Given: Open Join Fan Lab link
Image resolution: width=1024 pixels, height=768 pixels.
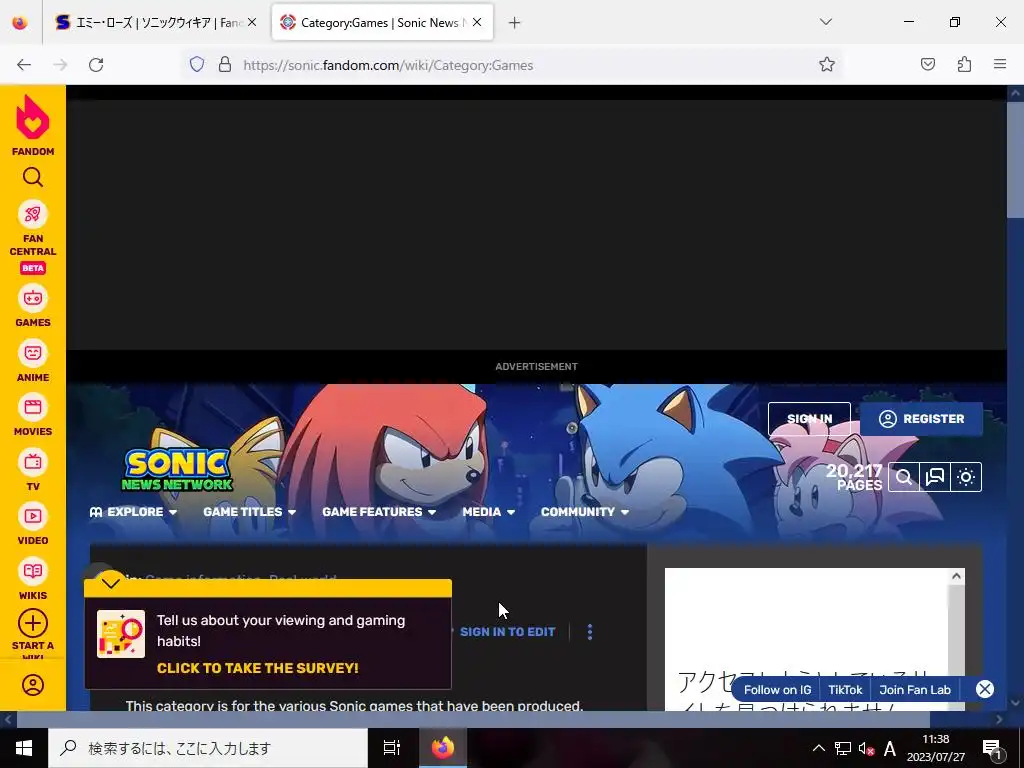Looking at the screenshot, I should coord(915,690).
